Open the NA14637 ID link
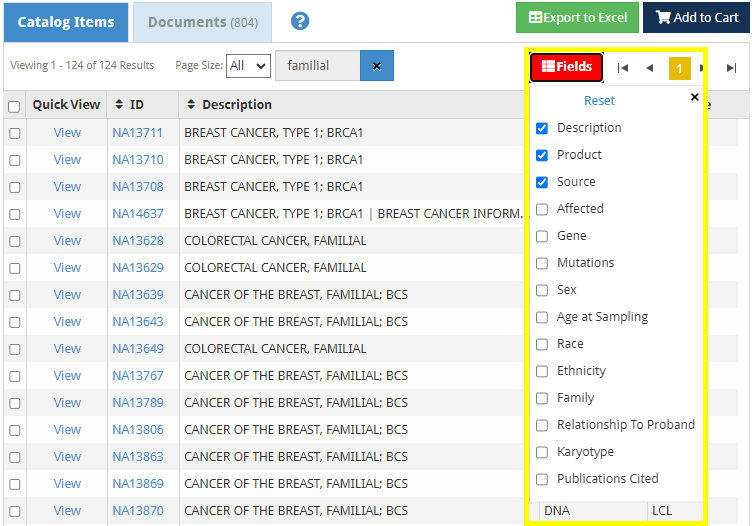 point(137,214)
